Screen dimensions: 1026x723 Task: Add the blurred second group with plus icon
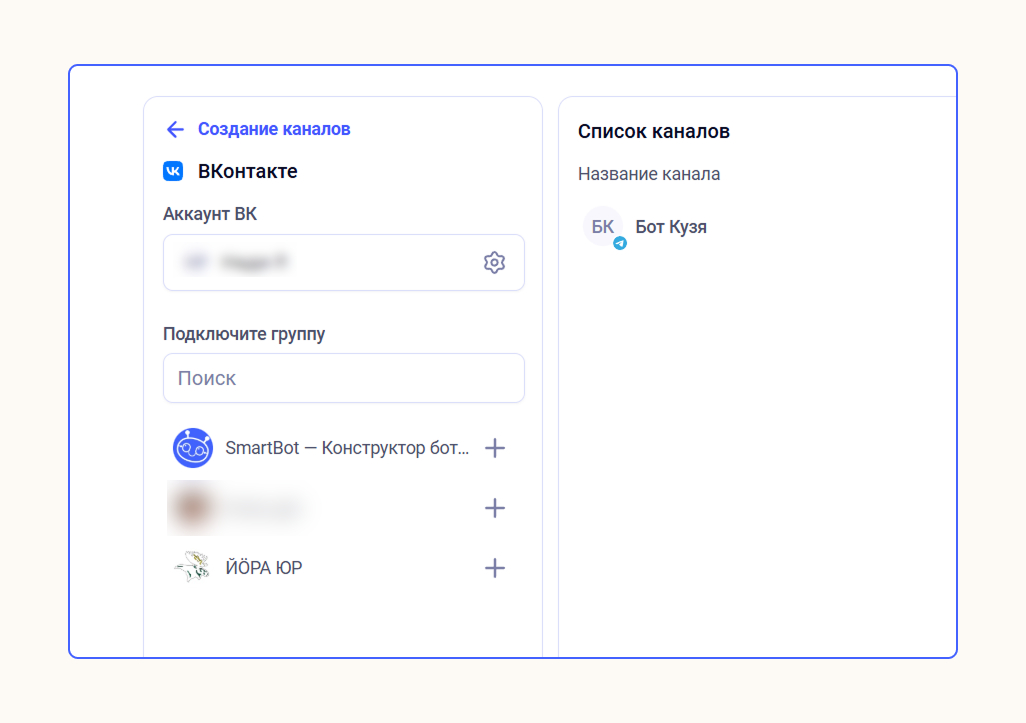495,508
